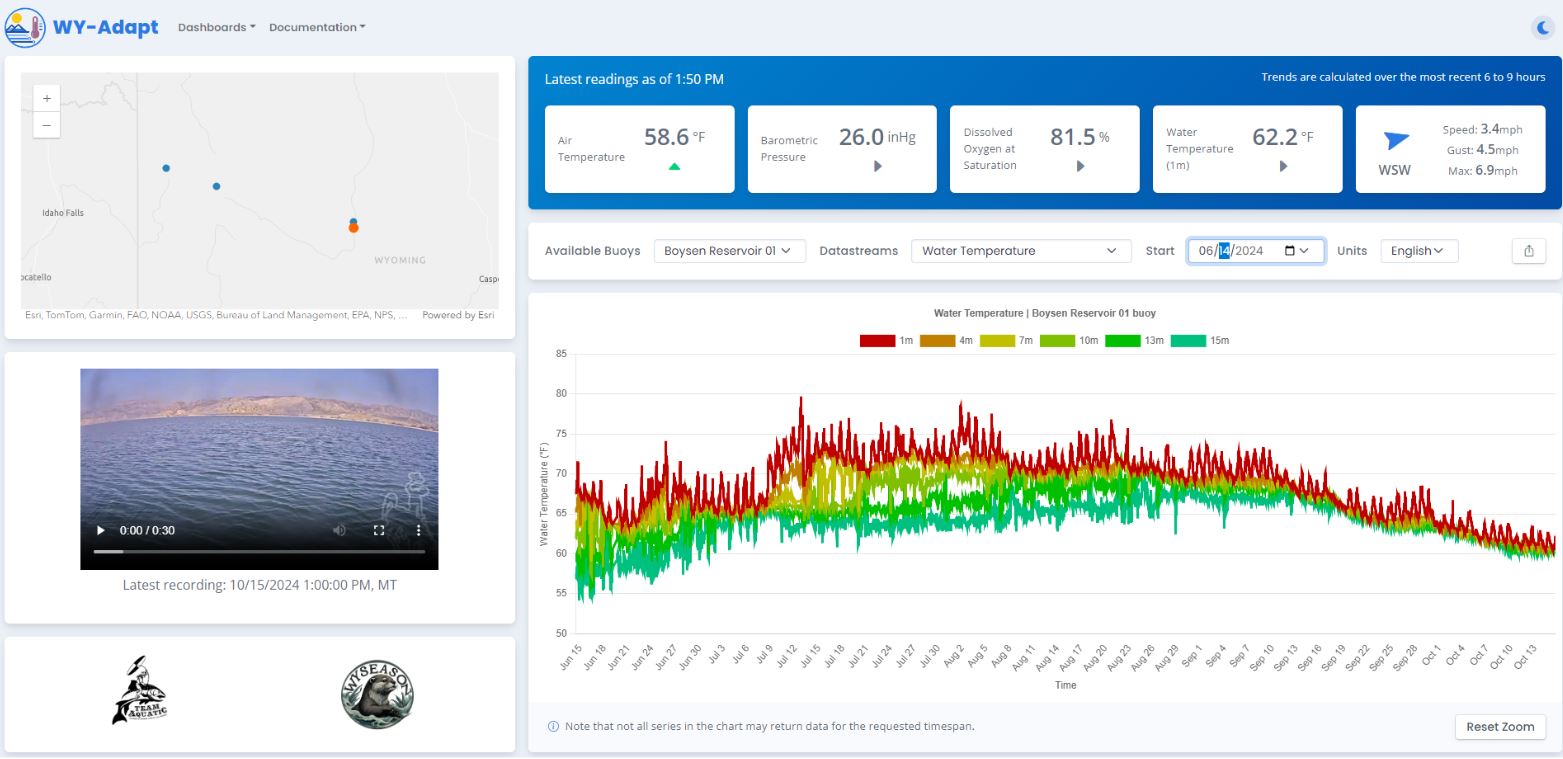1563x759 pixels.
Task: Expand the date field chevron
Action: point(1304,251)
